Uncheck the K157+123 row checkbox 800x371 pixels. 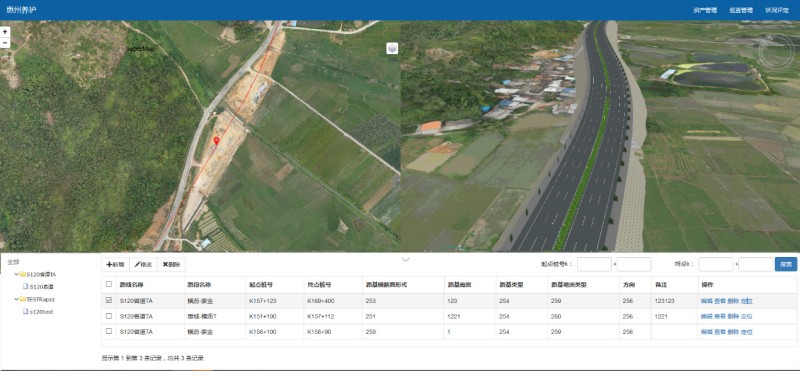109,301
